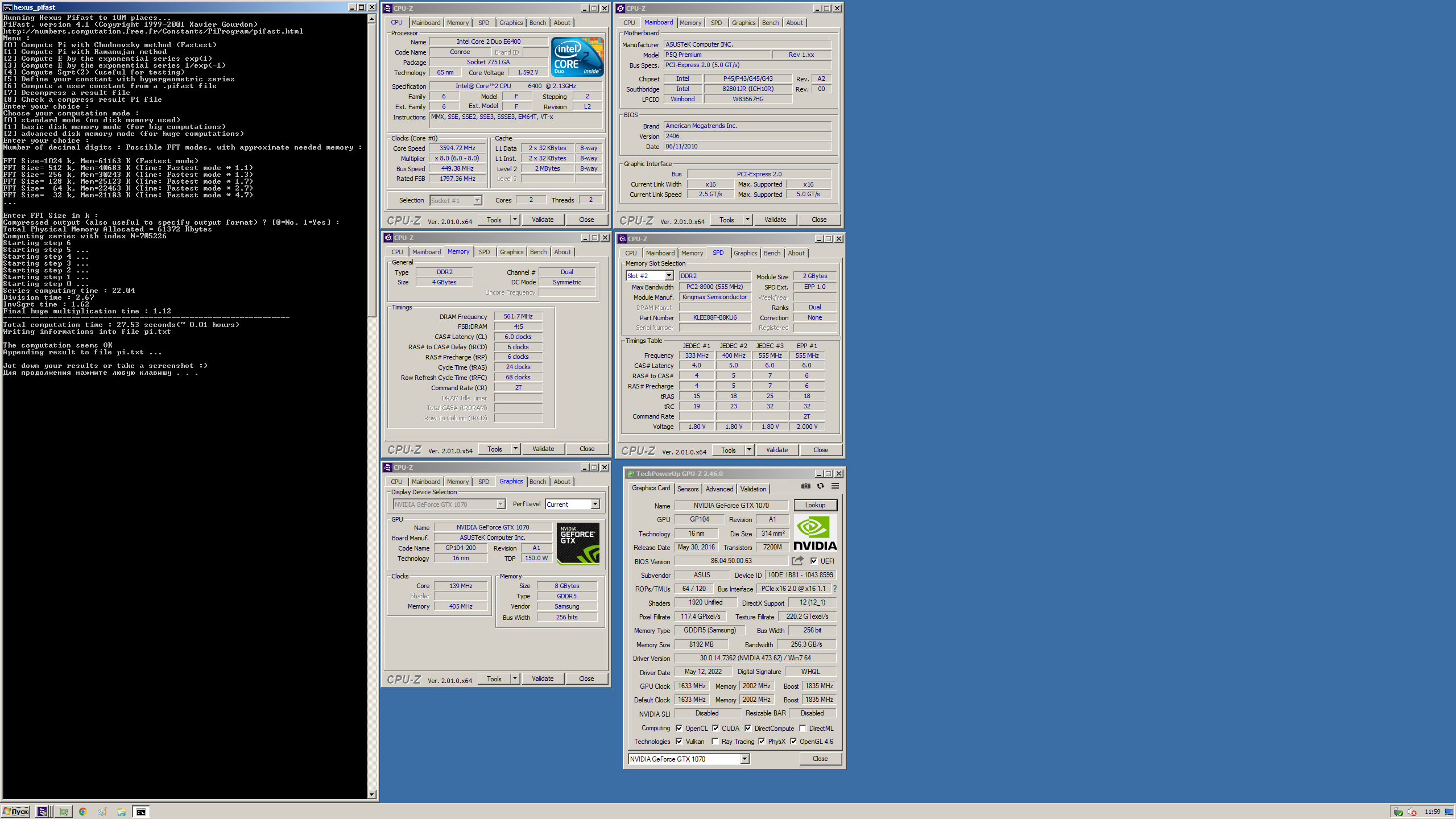1456x819 pixels.
Task: Click the hexus_pifast console title icon
Action: [x=7, y=7]
